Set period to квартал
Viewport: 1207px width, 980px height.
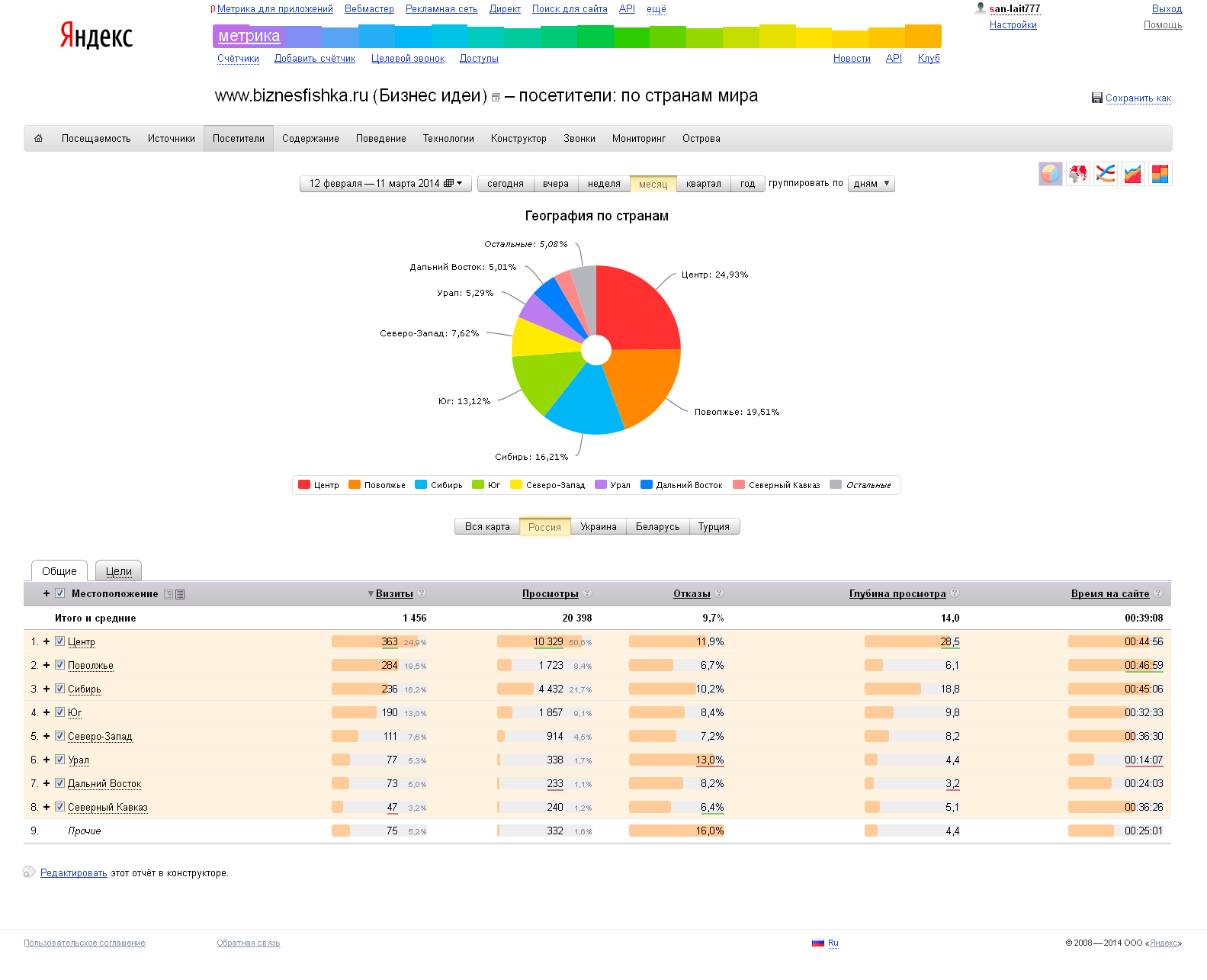(703, 184)
